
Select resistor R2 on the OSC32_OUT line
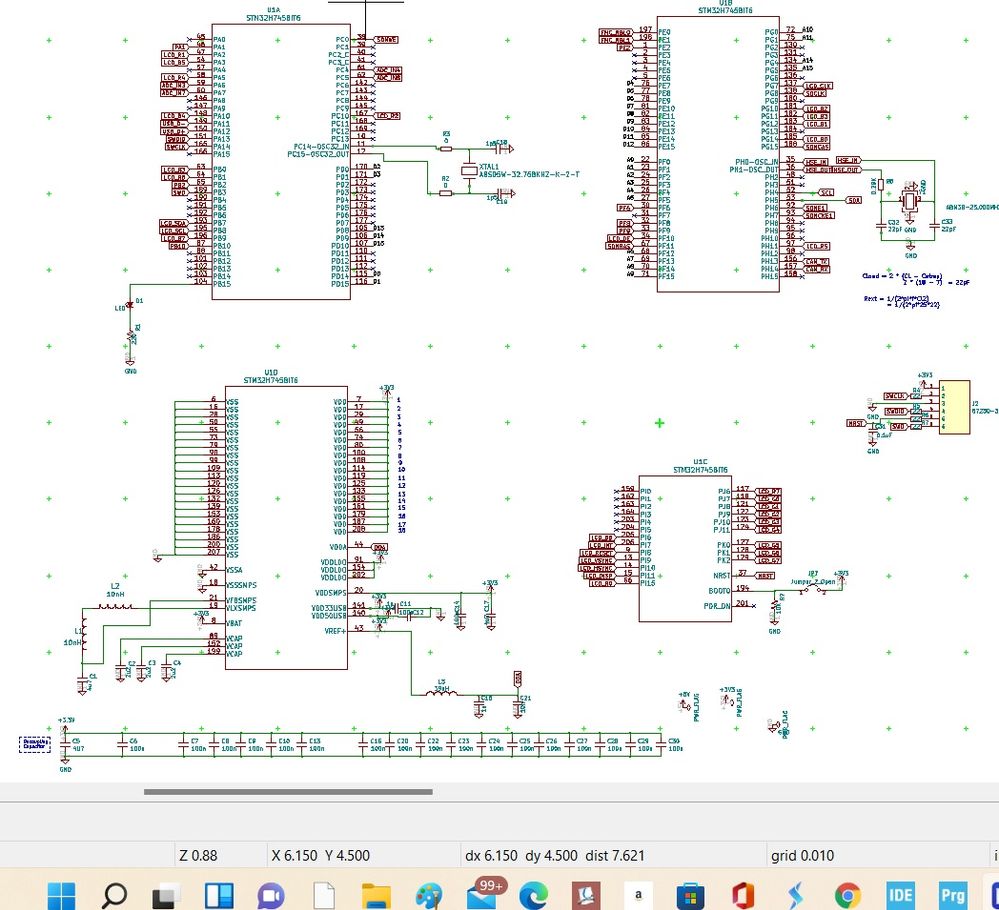tap(446, 192)
